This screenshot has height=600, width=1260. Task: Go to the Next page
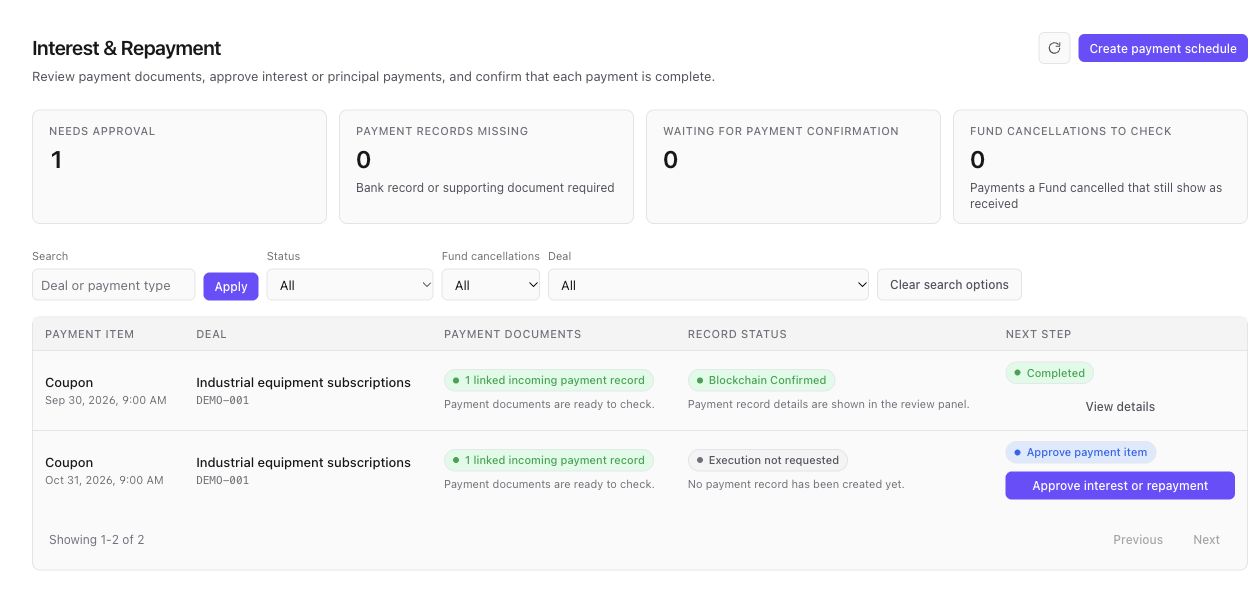pyautogui.click(x=1206, y=540)
